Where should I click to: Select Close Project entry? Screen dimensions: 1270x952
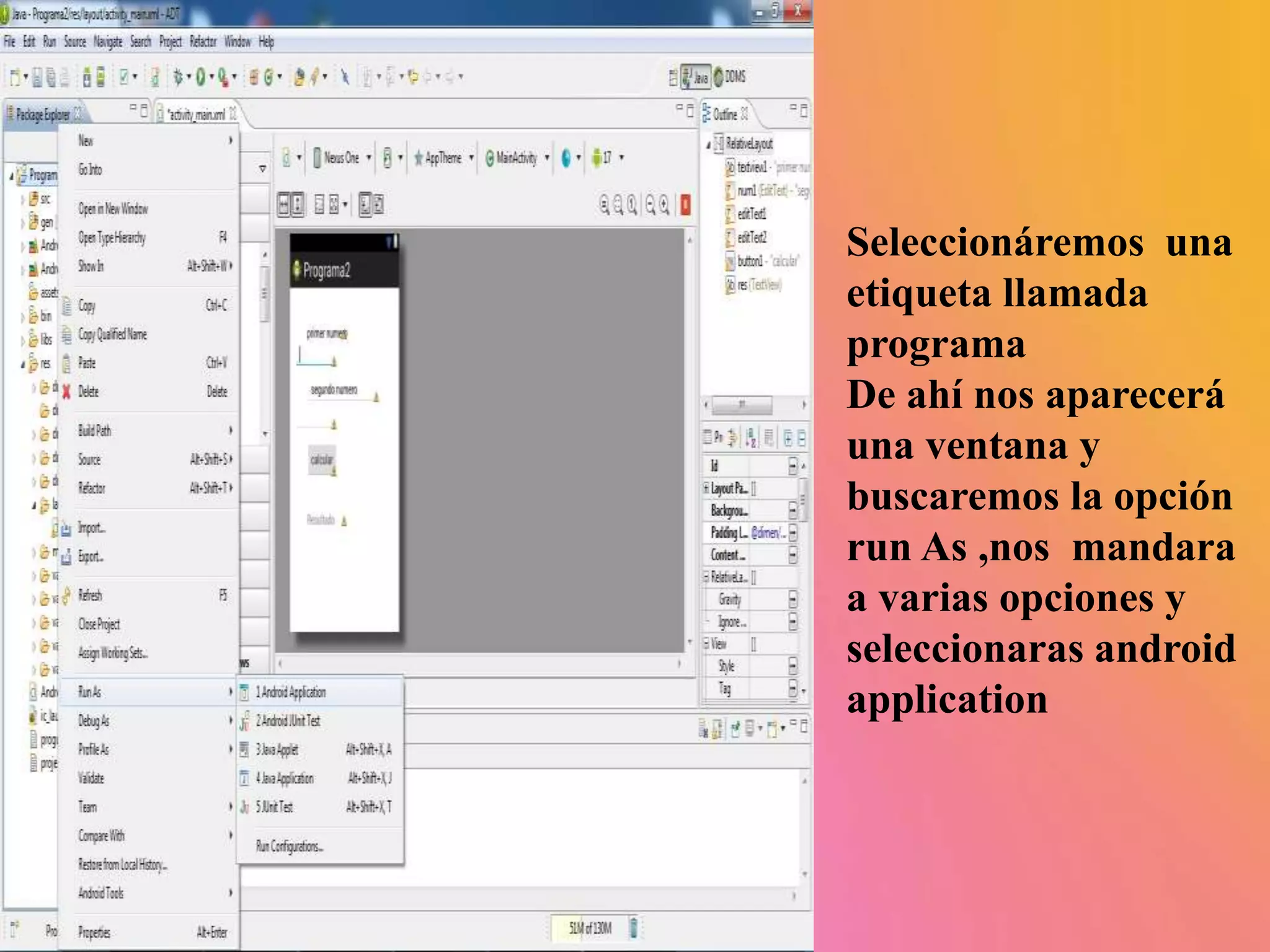tap(99, 624)
